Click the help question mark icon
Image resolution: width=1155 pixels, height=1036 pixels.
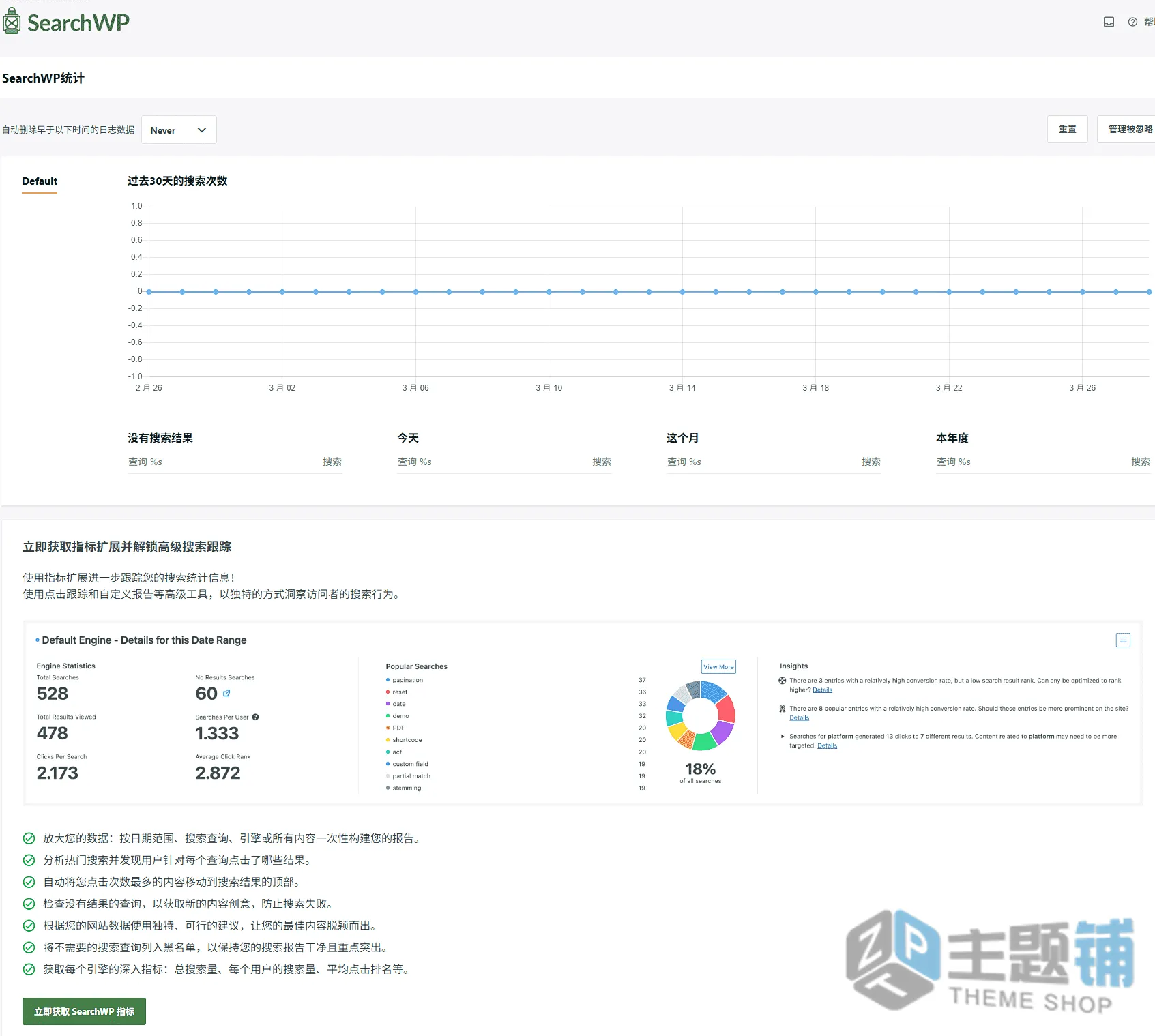[1132, 22]
